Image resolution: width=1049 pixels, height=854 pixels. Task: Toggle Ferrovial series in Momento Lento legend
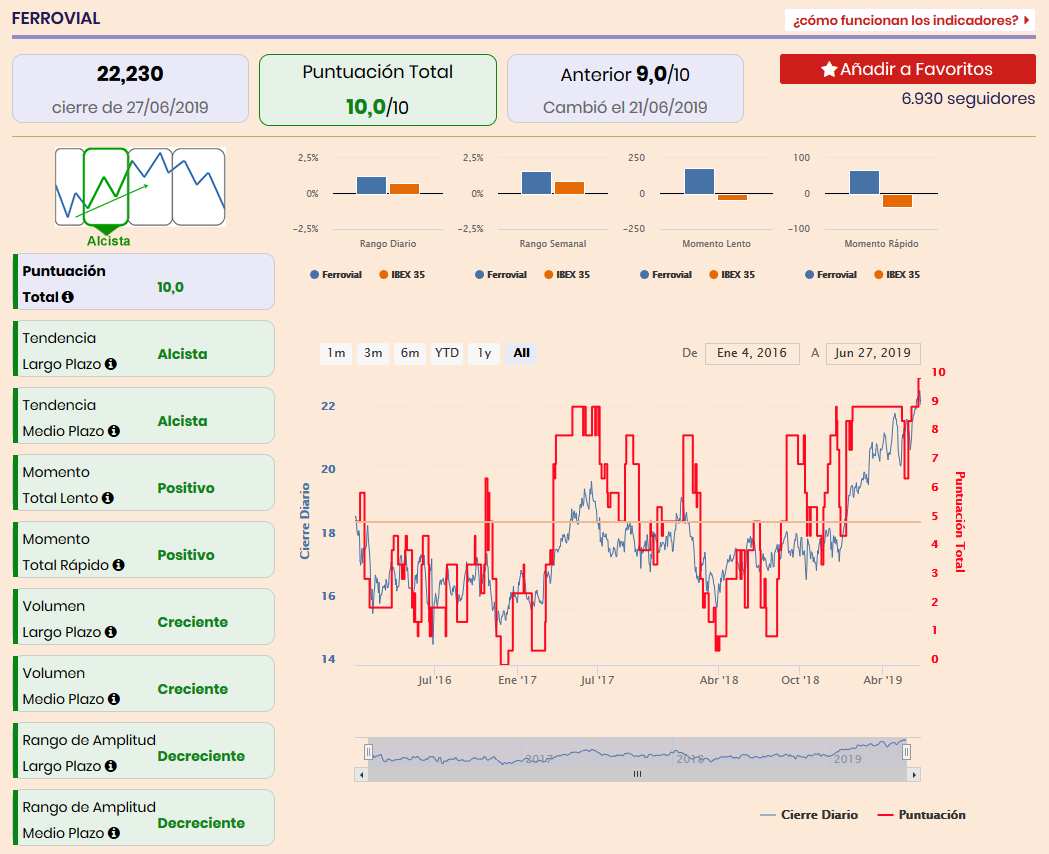(666, 275)
